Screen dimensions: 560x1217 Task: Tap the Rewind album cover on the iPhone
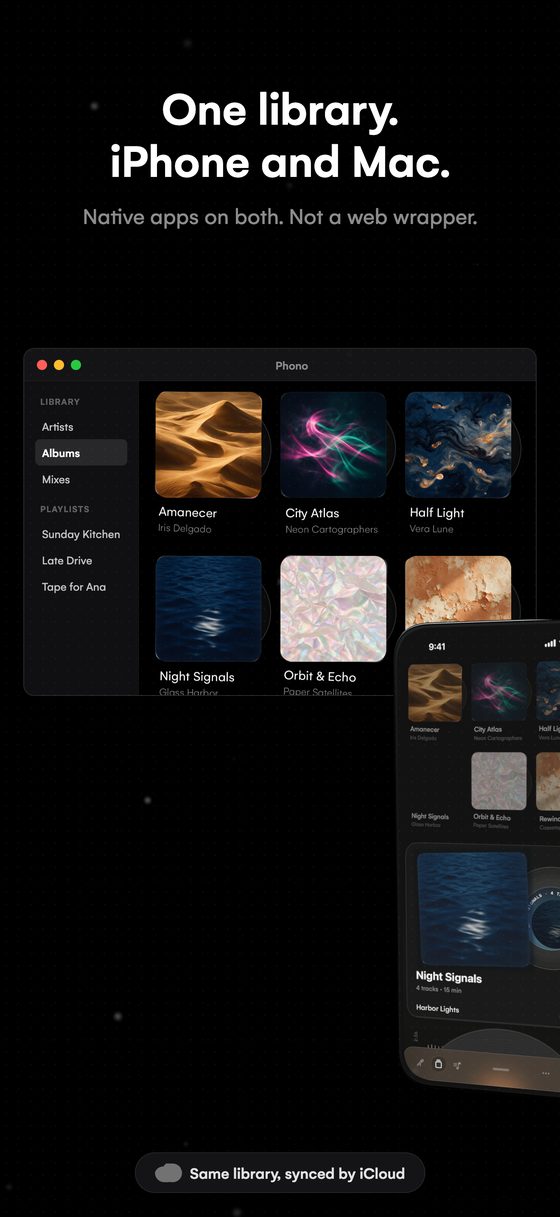(548, 780)
